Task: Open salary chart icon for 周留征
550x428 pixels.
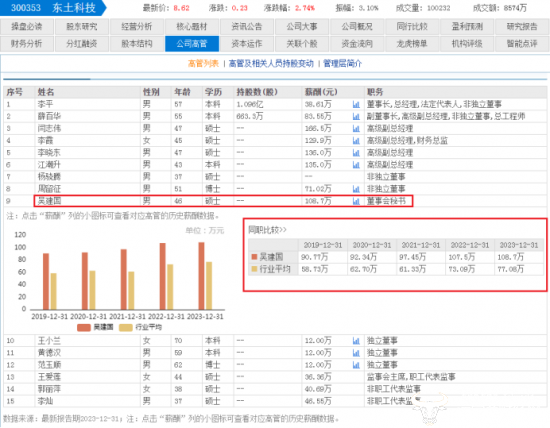Action: (x=356, y=189)
